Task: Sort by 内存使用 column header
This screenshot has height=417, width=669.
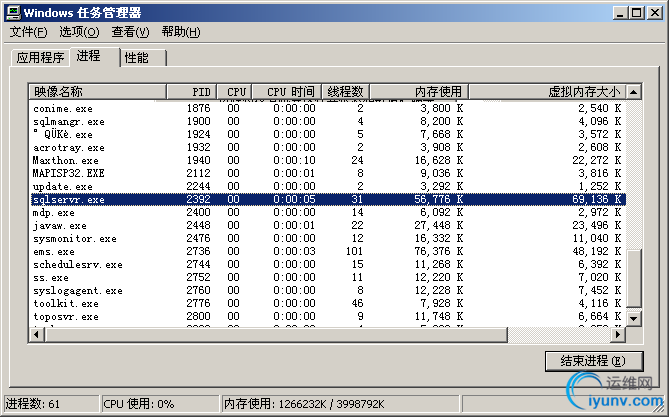Action: point(419,92)
